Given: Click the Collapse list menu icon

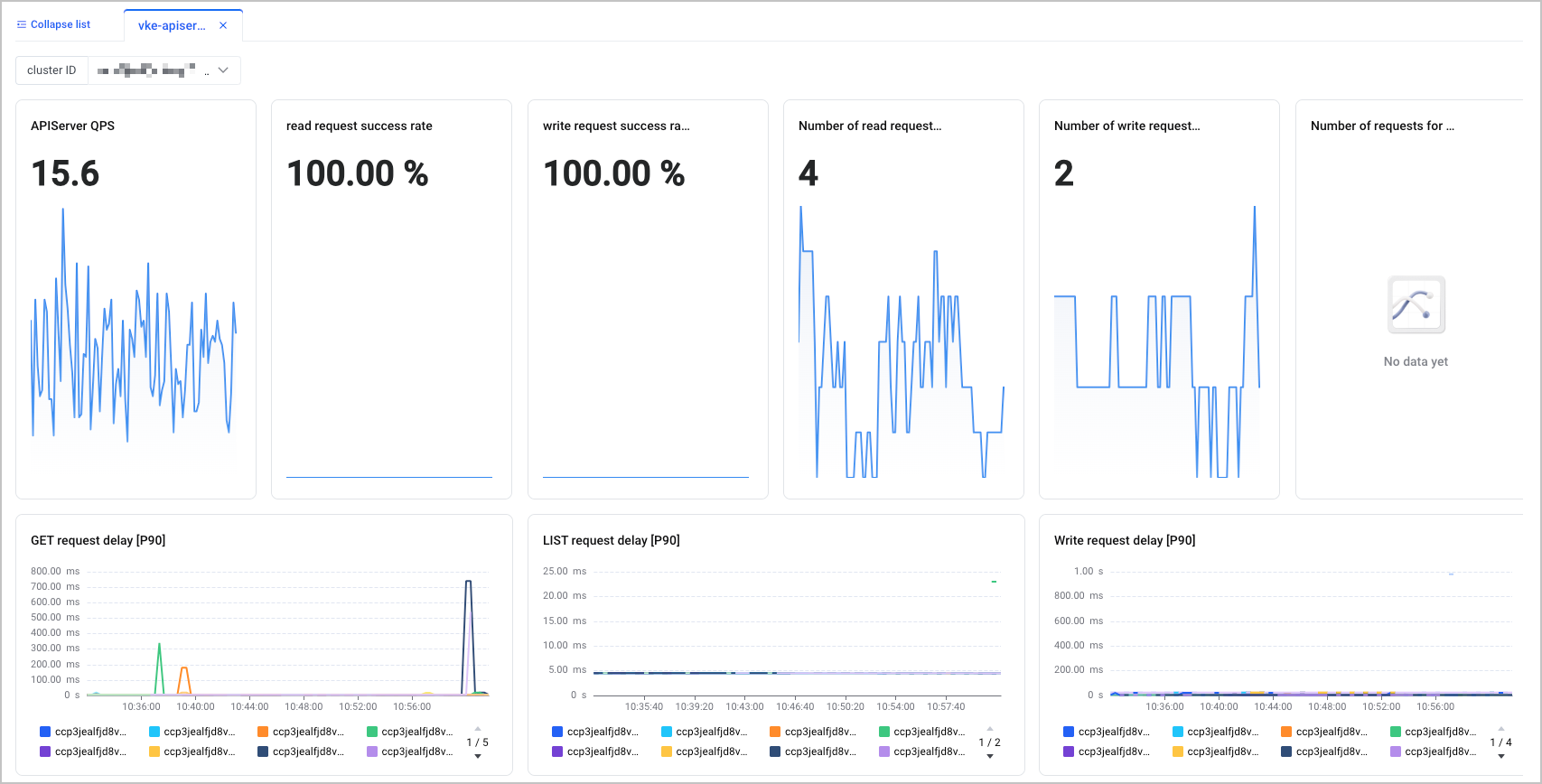Looking at the screenshot, I should (x=22, y=24).
